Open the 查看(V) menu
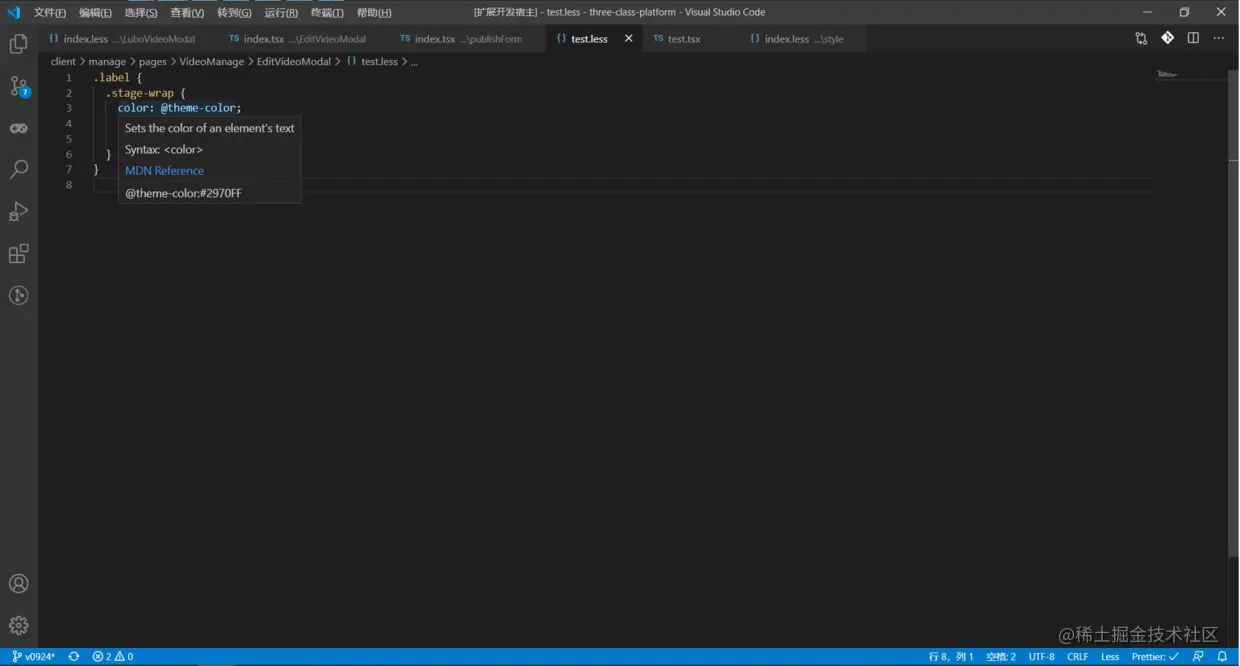Screen dimensions: 1240x666 (x=187, y=12)
